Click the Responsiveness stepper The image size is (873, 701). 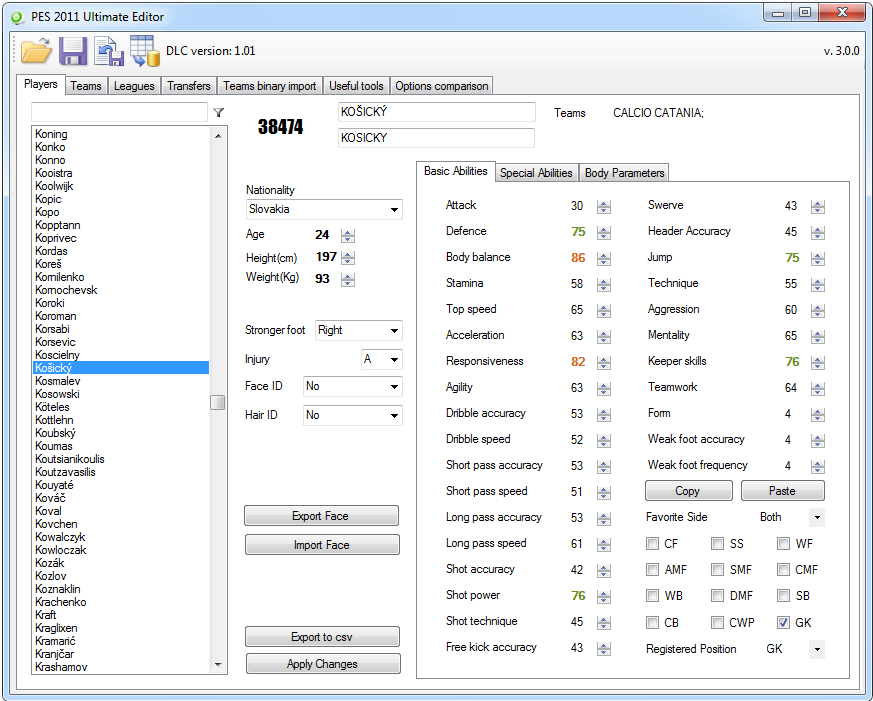604,362
